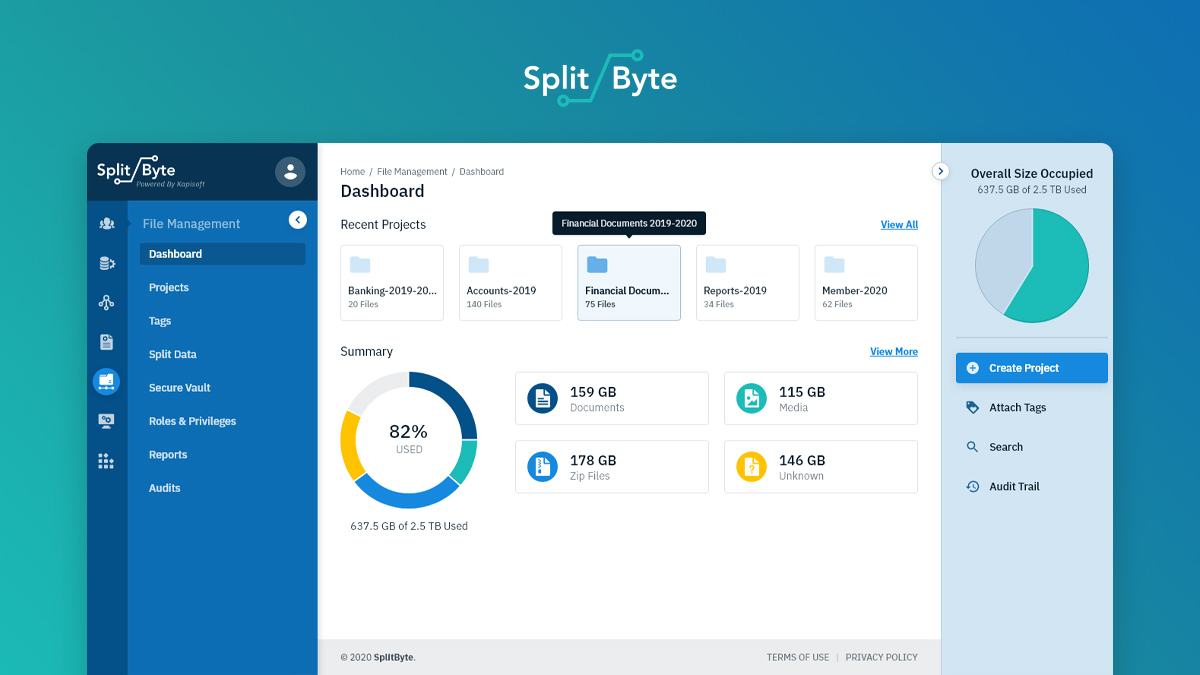Click the Search magnifier icon
Image resolution: width=1200 pixels, height=675 pixels.
pyautogui.click(x=972, y=447)
